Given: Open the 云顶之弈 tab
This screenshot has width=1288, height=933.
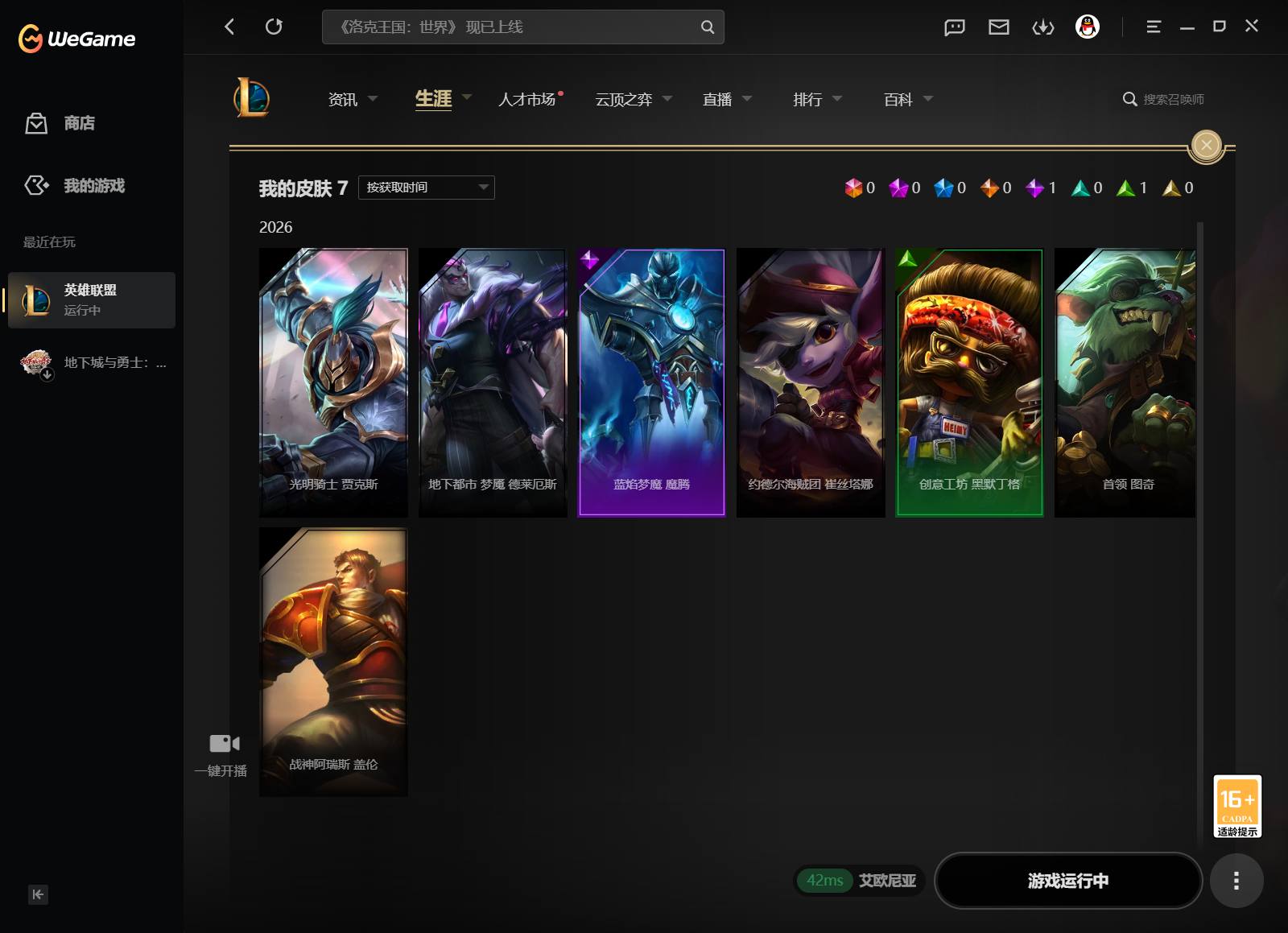Looking at the screenshot, I should pos(624,99).
